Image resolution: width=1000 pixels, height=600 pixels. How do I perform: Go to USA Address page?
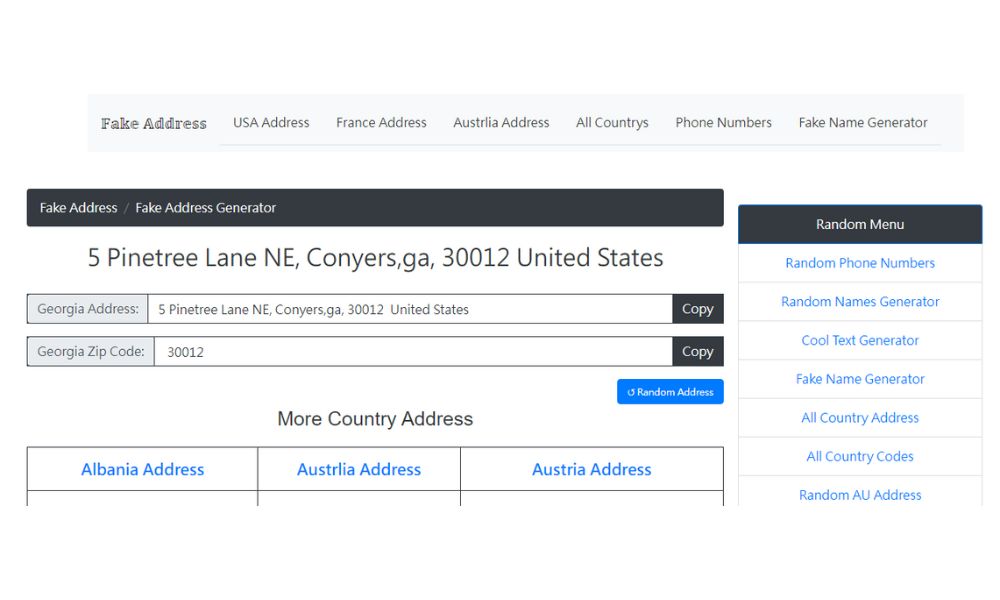point(271,122)
